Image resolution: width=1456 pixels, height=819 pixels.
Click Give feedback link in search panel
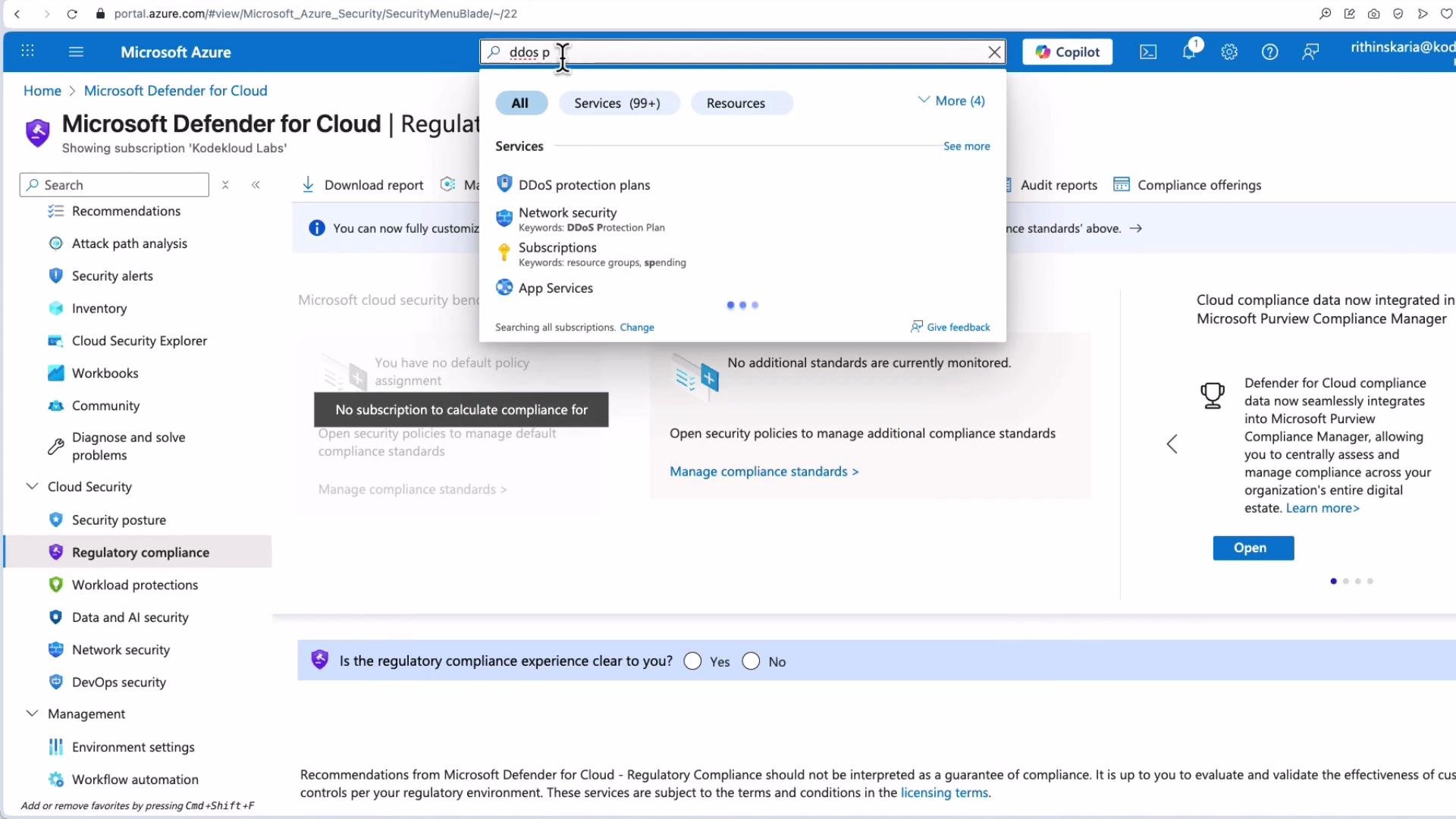pyautogui.click(x=950, y=327)
